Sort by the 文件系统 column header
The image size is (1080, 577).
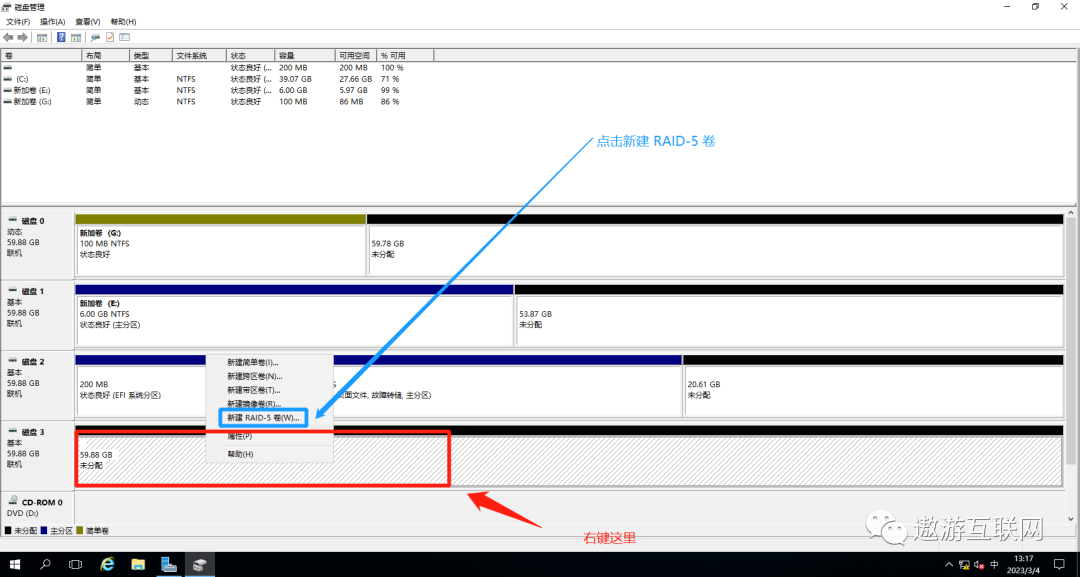click(199, 55)
